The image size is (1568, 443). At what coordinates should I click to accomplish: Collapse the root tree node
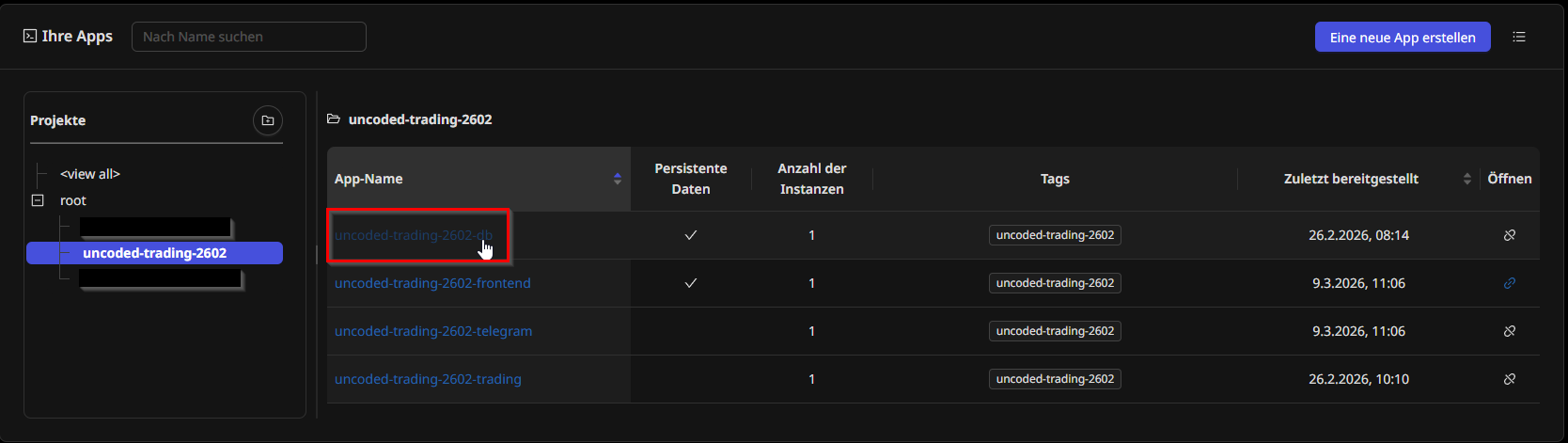[38, 200]
